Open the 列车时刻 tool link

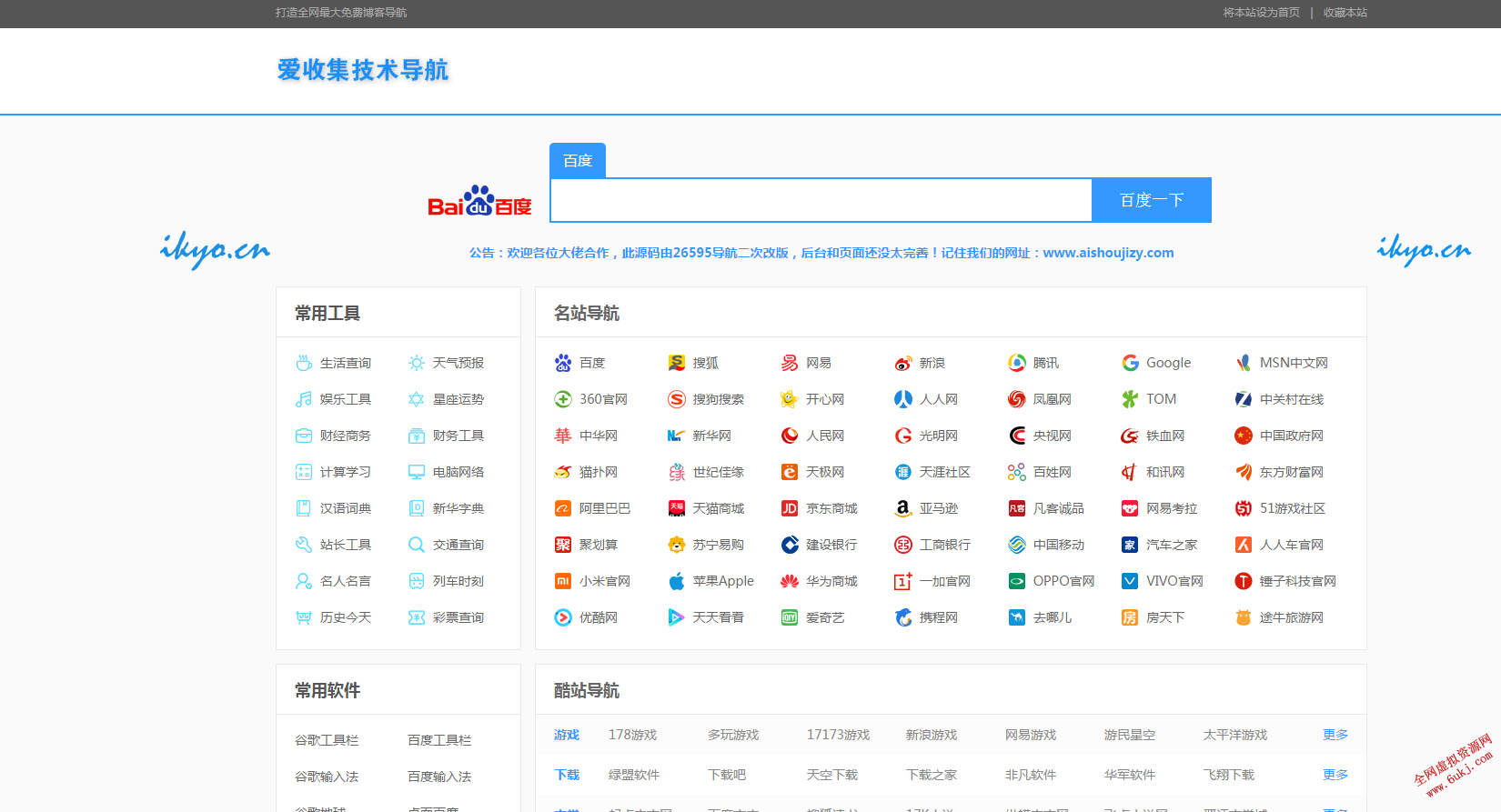pyautogui.click(x=458, y=581)
